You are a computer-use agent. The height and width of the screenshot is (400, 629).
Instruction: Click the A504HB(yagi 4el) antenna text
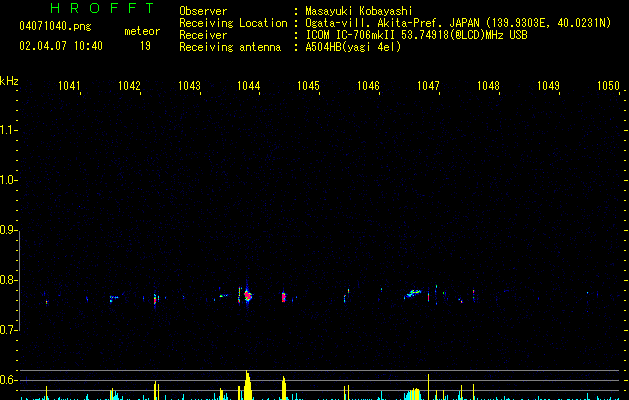[x=353, y=47]
